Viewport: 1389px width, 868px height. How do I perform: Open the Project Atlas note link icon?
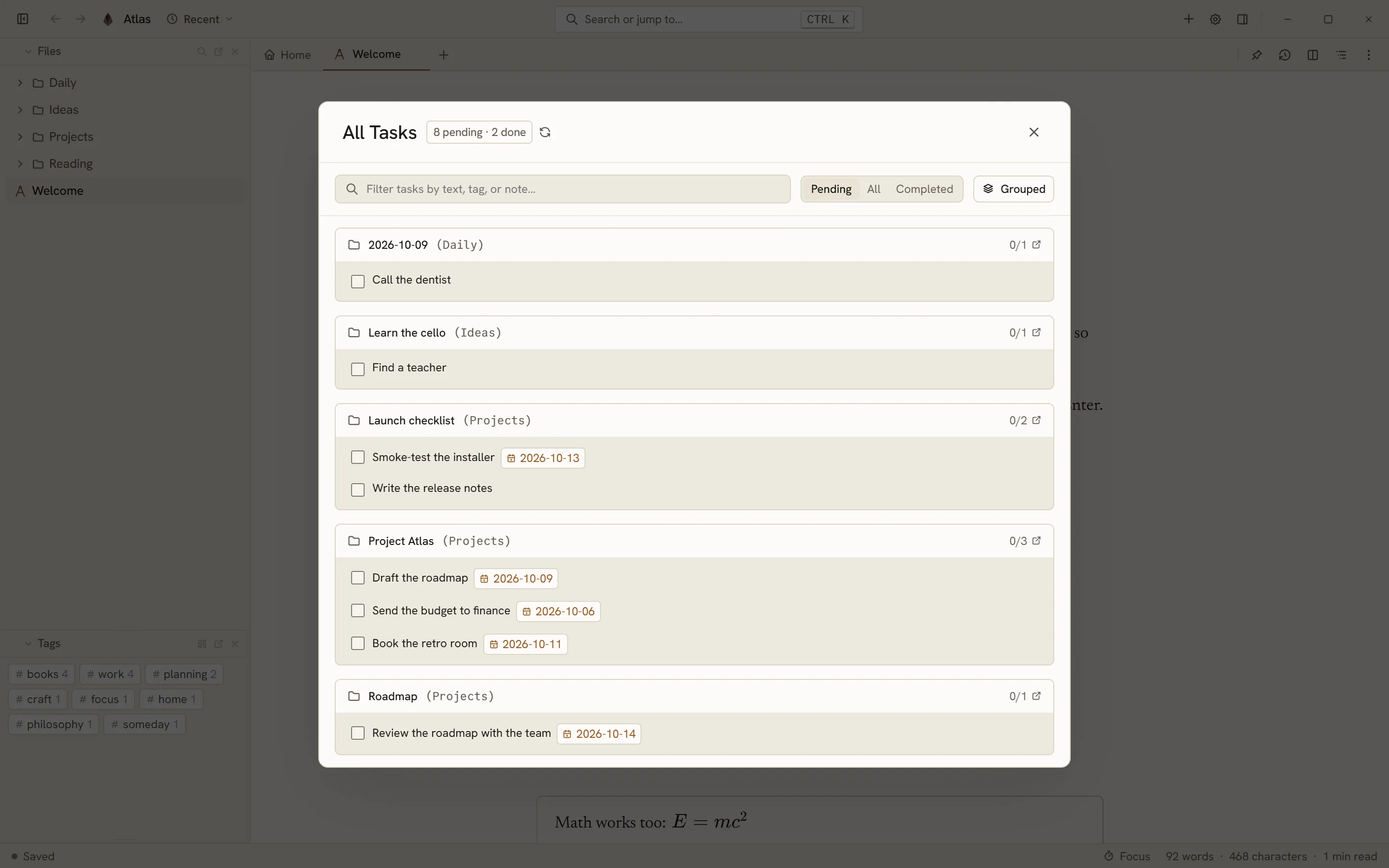(x=1036, y=541)
